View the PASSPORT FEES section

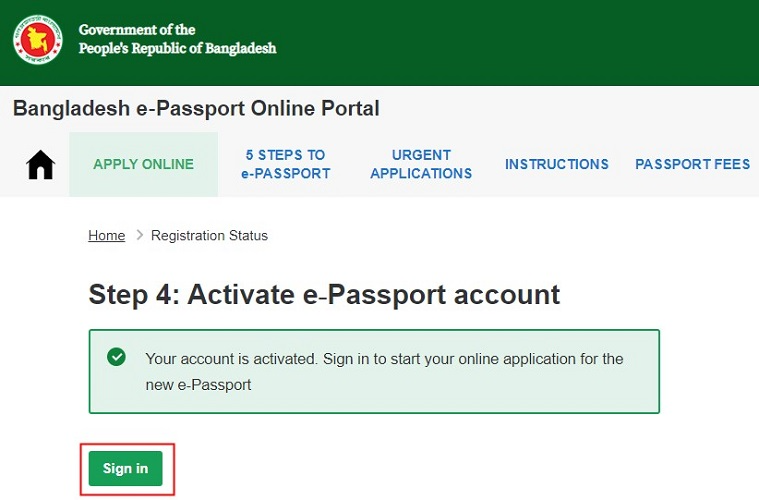pyautogui.click(x=692, y=164)
